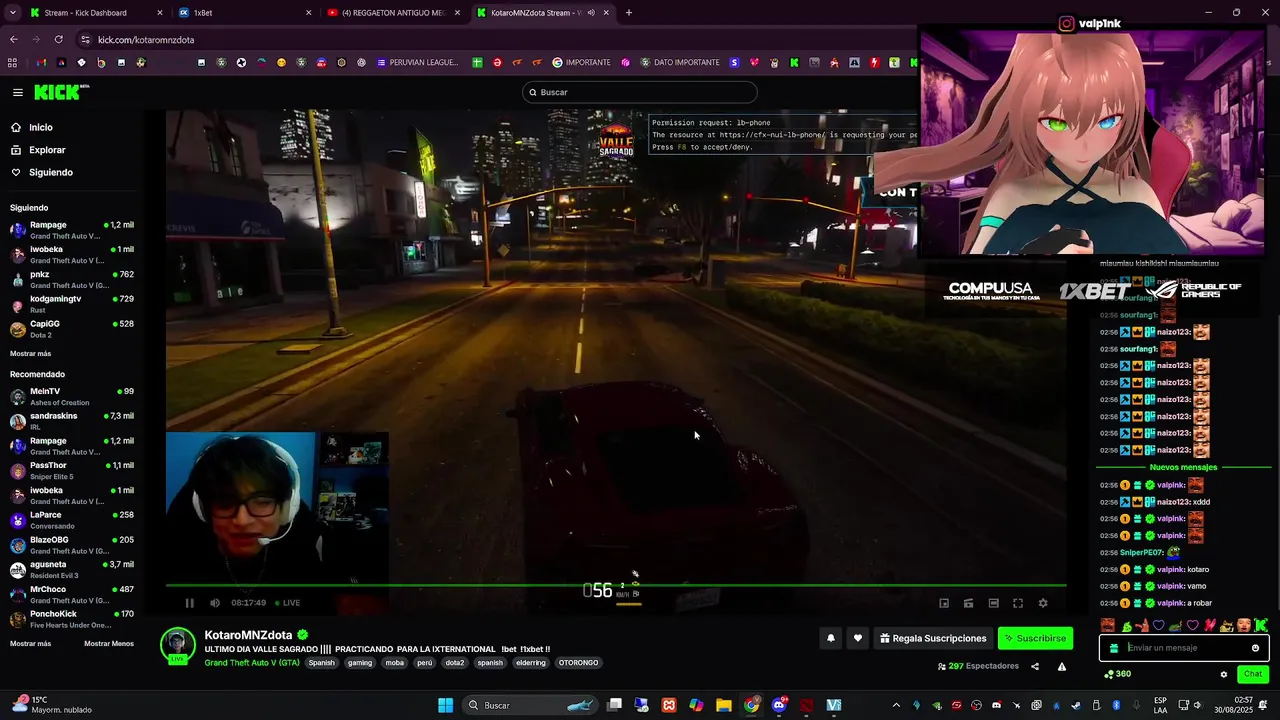Open KotaroMNZdota profile avatar
1280x720 pixels.
[x=178, y=645]
